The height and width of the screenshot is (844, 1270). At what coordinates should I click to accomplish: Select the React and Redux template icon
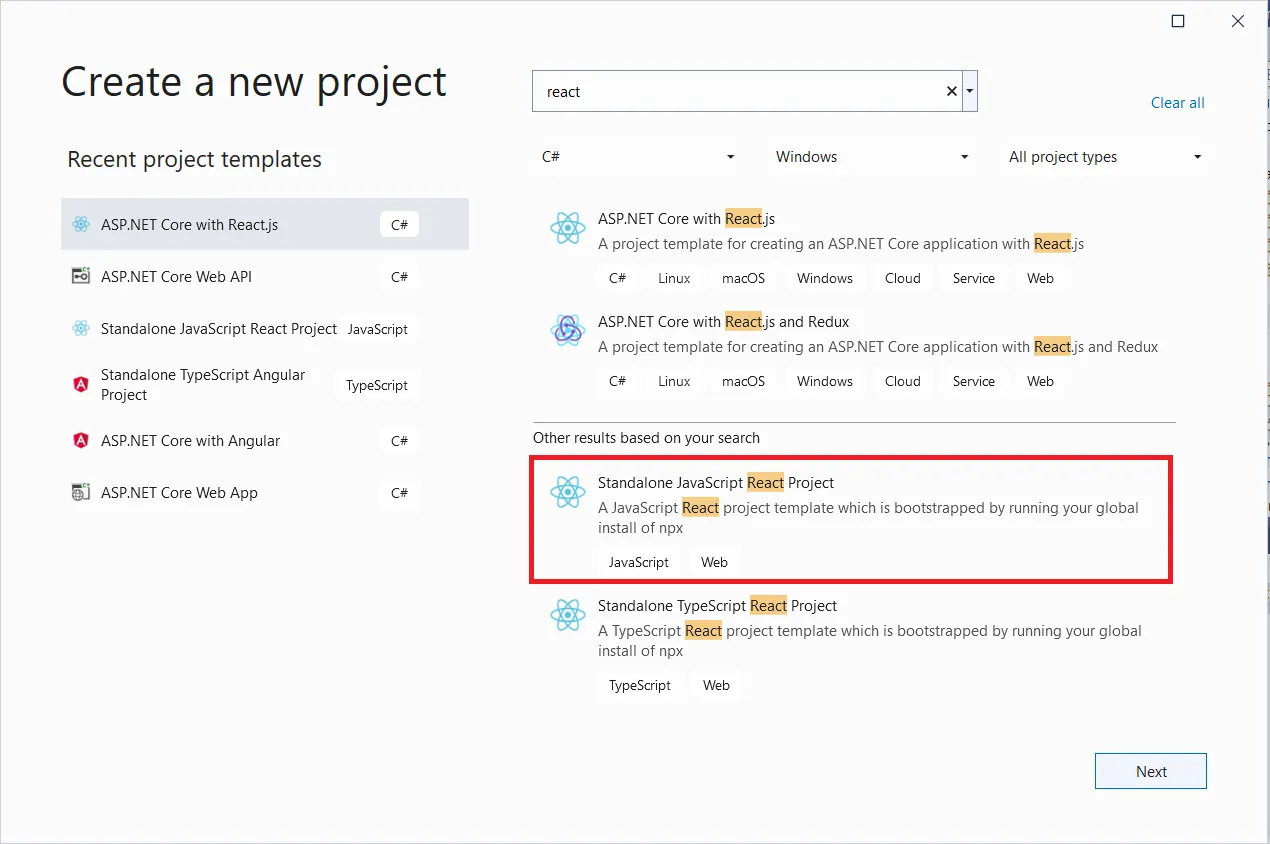click(568, 331)
